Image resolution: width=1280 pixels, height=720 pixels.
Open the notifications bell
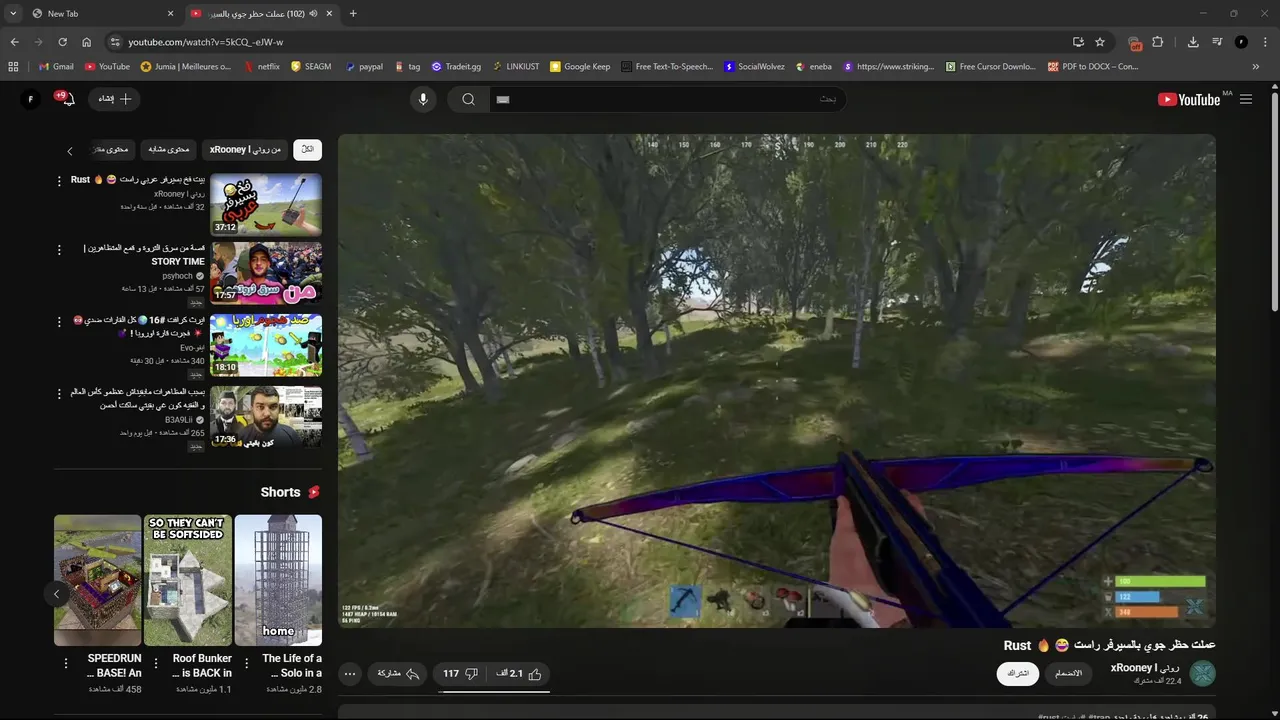[68, 99]
